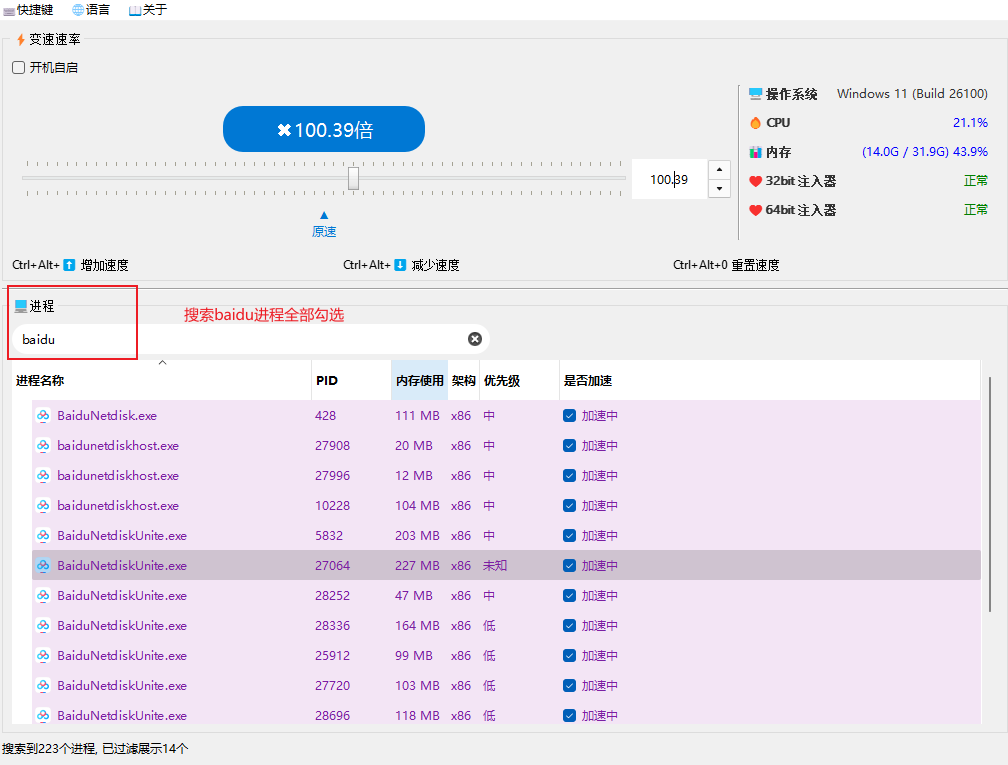This screenshot has height=765, width=1008.
Task: Enable the 开机自启 checkbox
Action: [x=19, y=68]
